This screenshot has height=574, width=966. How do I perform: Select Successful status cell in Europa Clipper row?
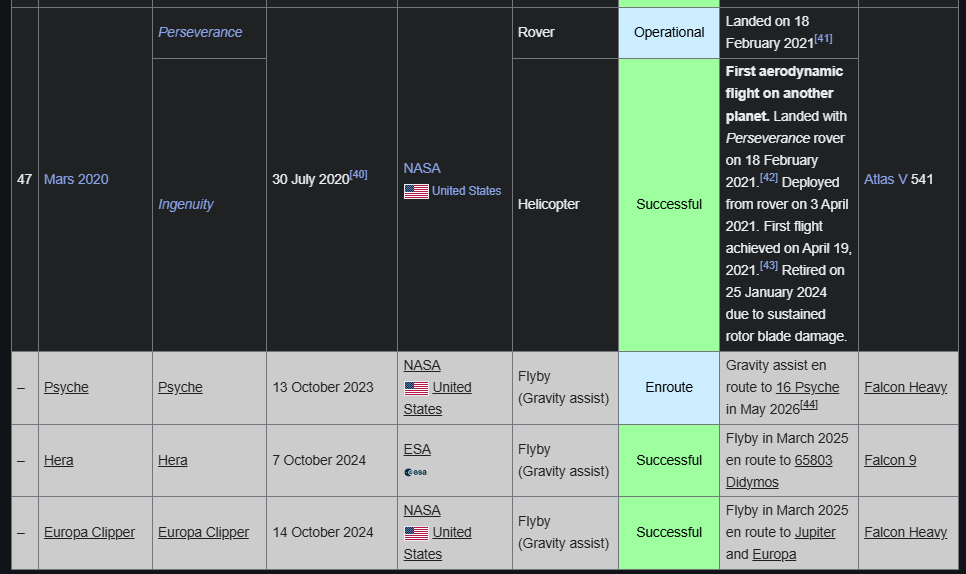[668, 532]
